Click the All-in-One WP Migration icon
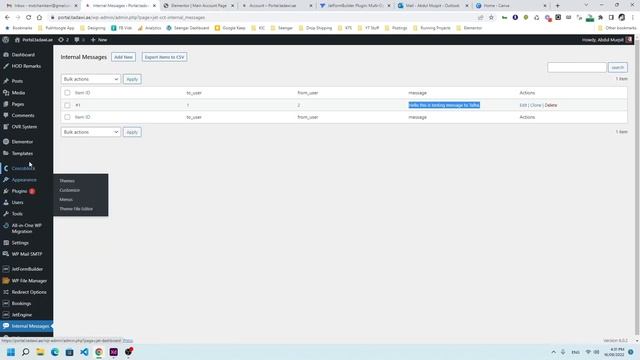This screenshot has width=640, height=360. pos(6,225)
